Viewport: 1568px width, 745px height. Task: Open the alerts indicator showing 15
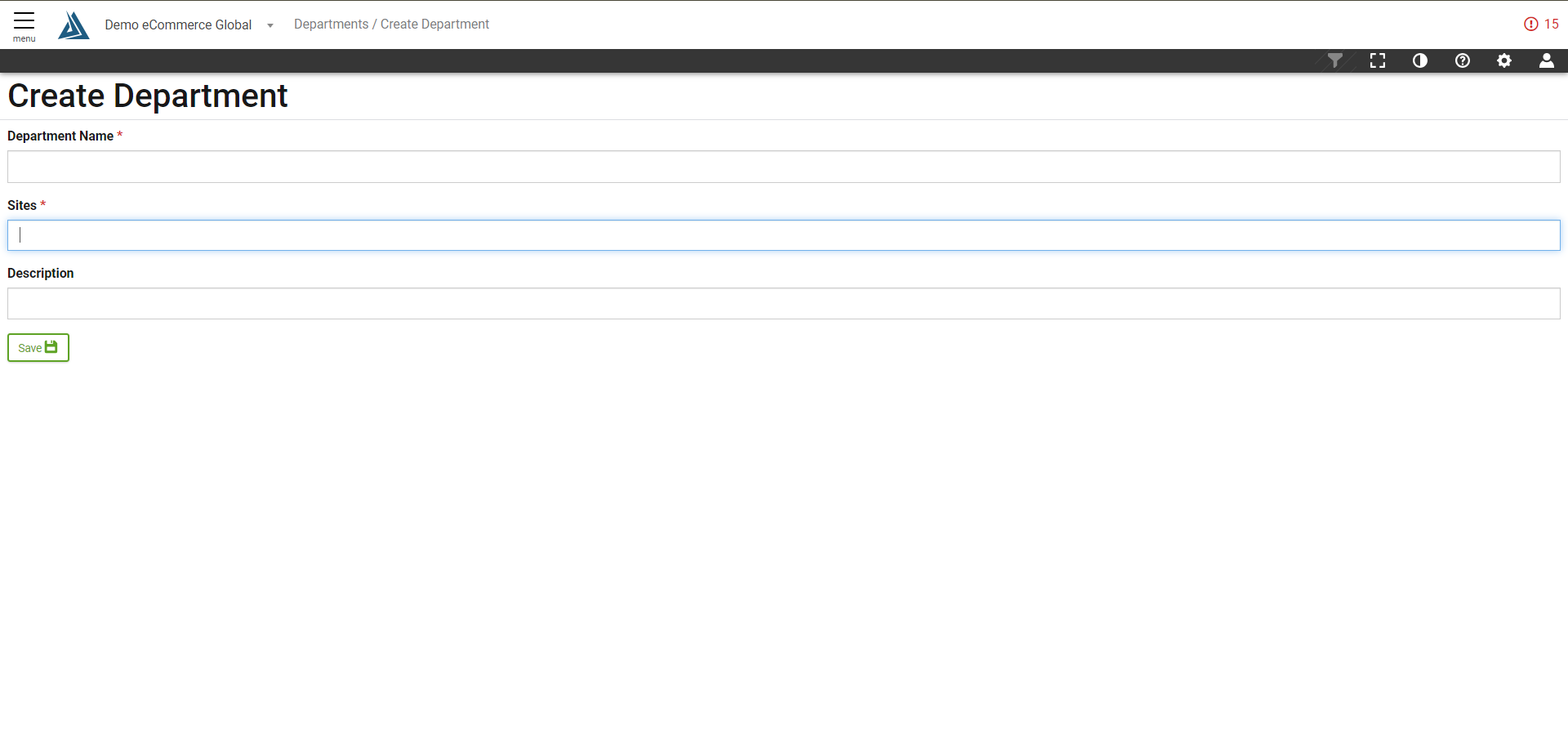coord(1541,25)
